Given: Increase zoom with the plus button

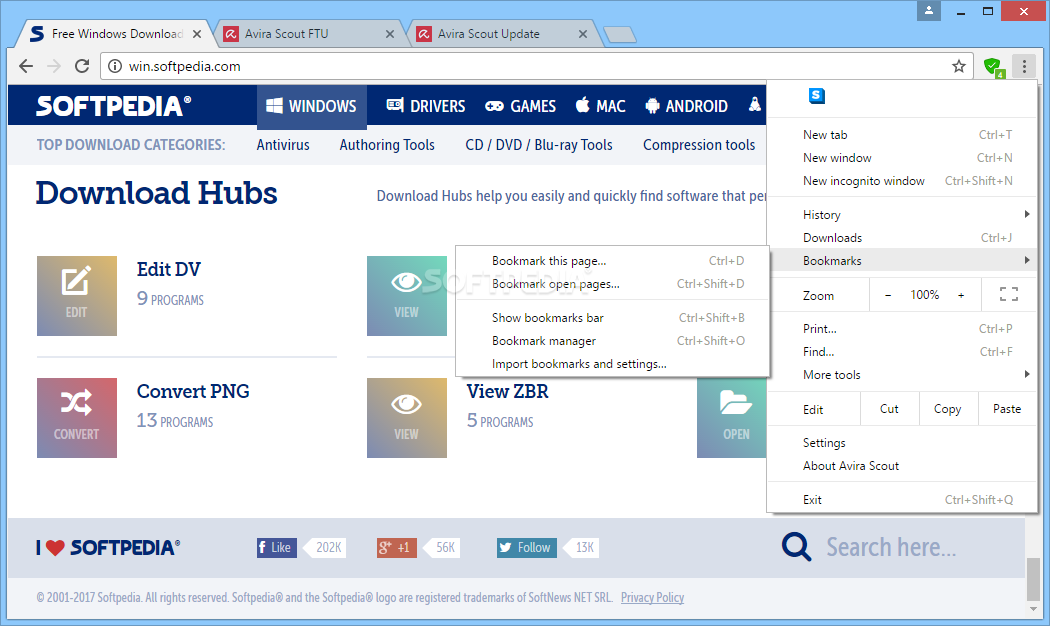Looking at the screenshot, I should 961,295.
